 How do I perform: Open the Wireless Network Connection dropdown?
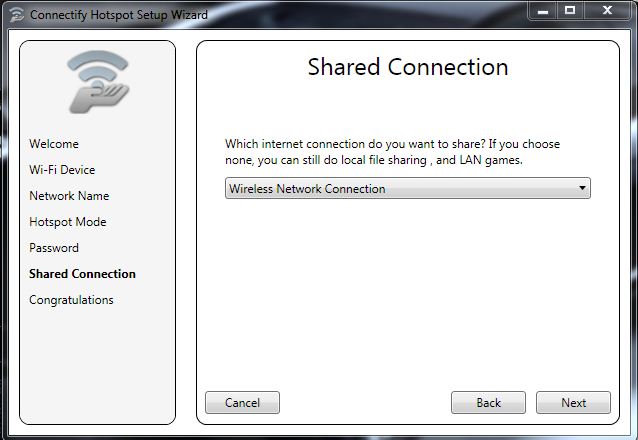(408, 188)
